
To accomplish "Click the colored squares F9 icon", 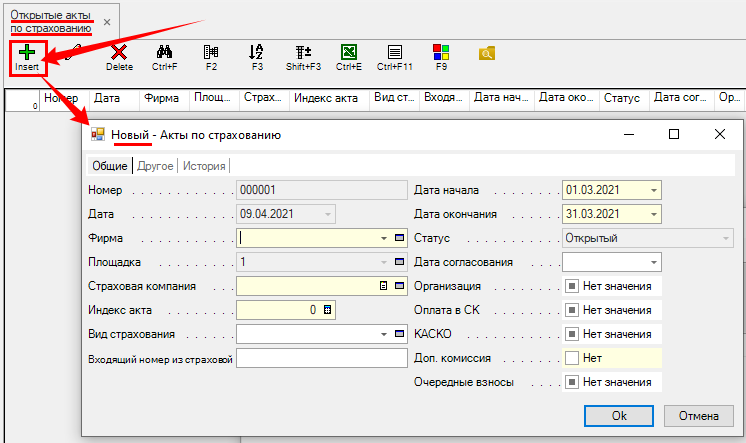I will coord(441,52).
